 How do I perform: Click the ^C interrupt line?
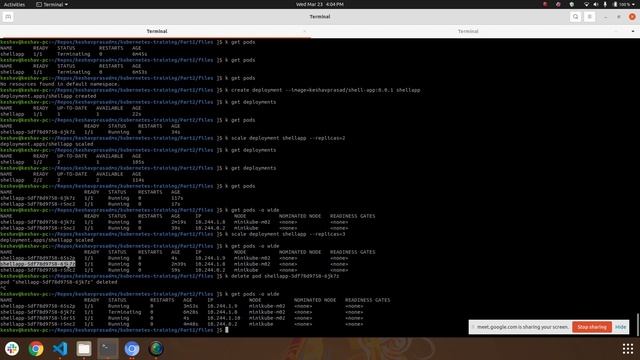point(3,288)
